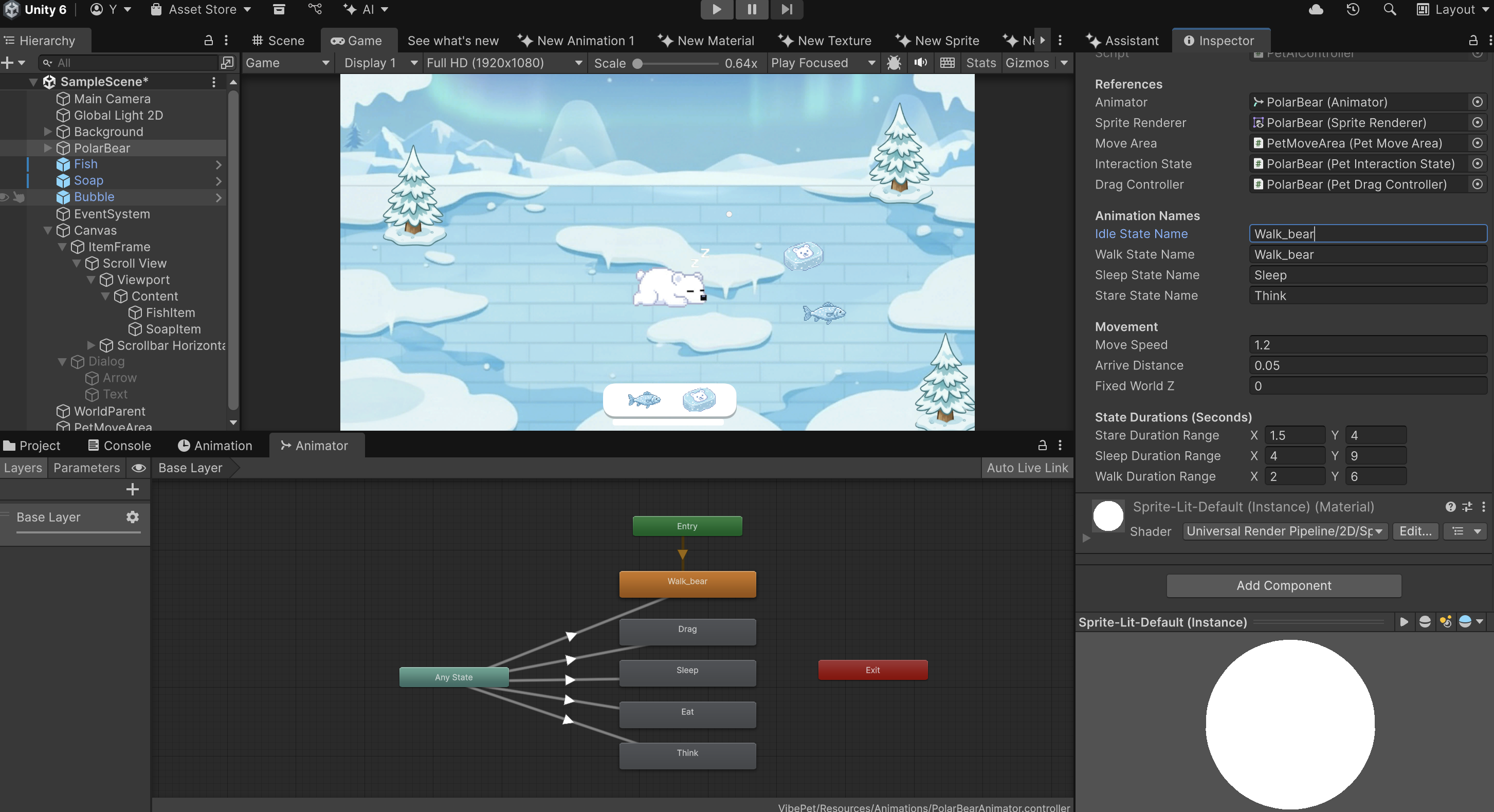1494x812 pixels.
Task: Select the Walk_bear state node
Action: tap(687, 583)
